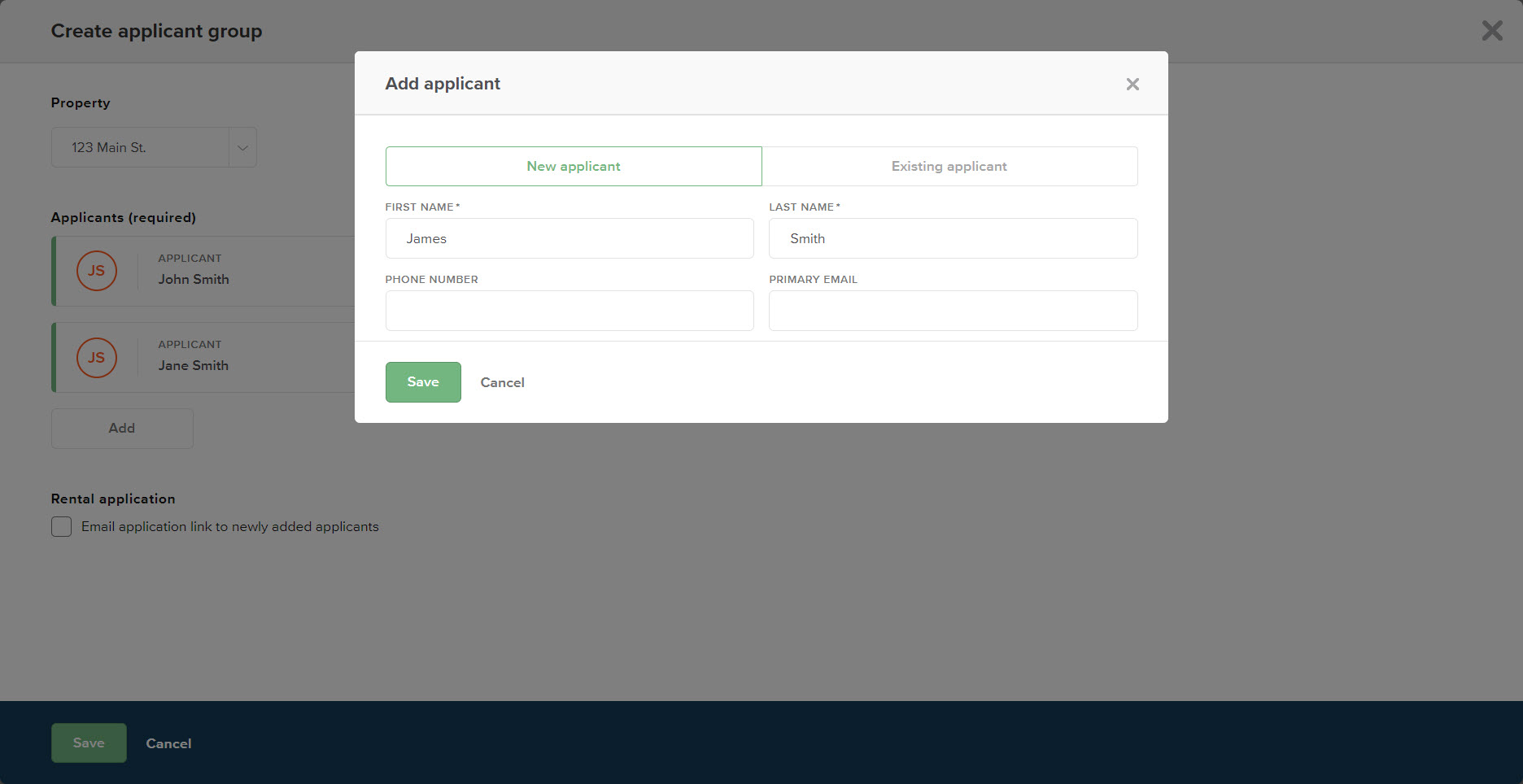Click the Rental application heading
Screen dimensions: 1523x784
(113, 499)
